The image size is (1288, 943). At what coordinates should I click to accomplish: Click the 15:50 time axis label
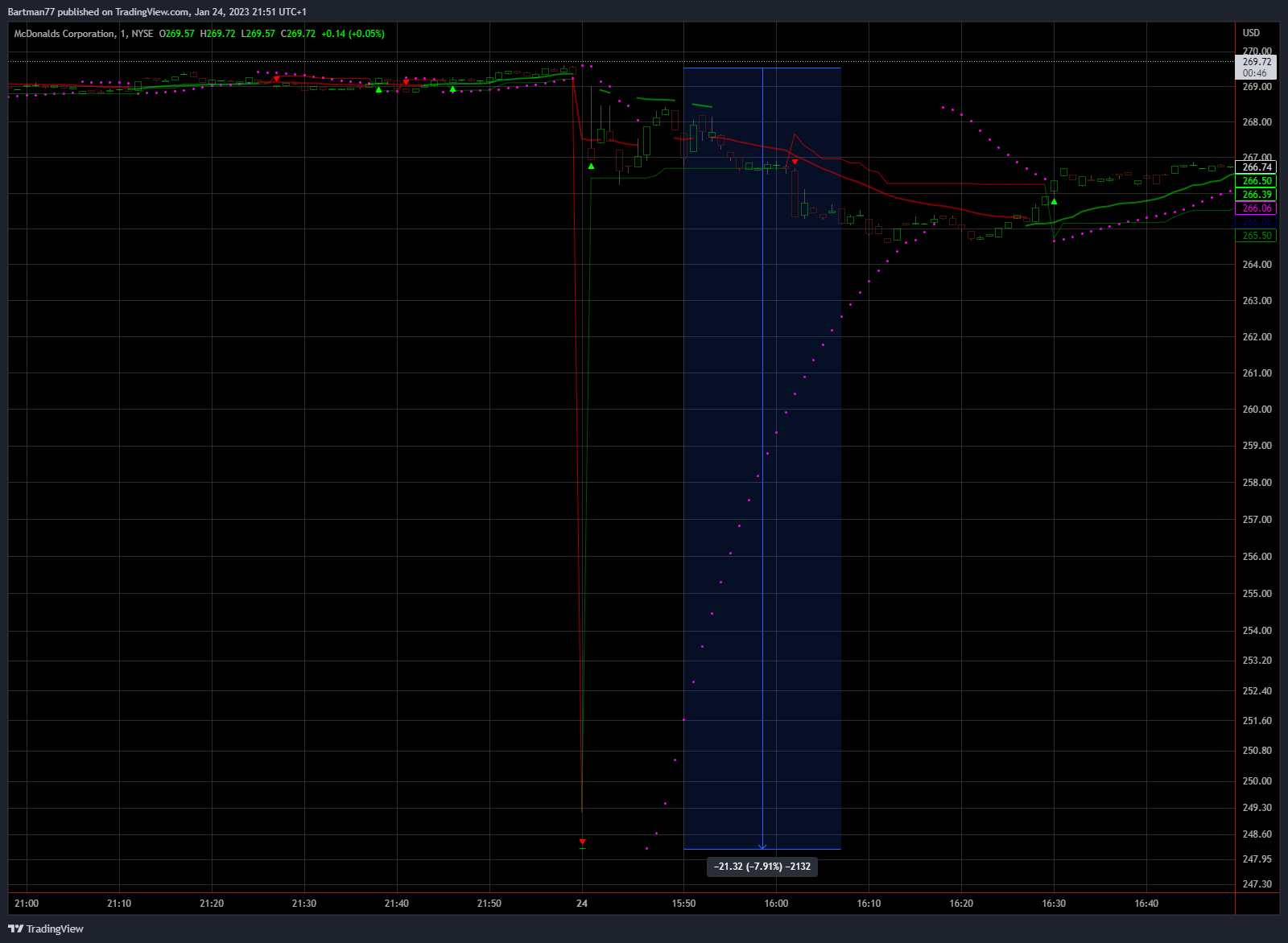684,904
